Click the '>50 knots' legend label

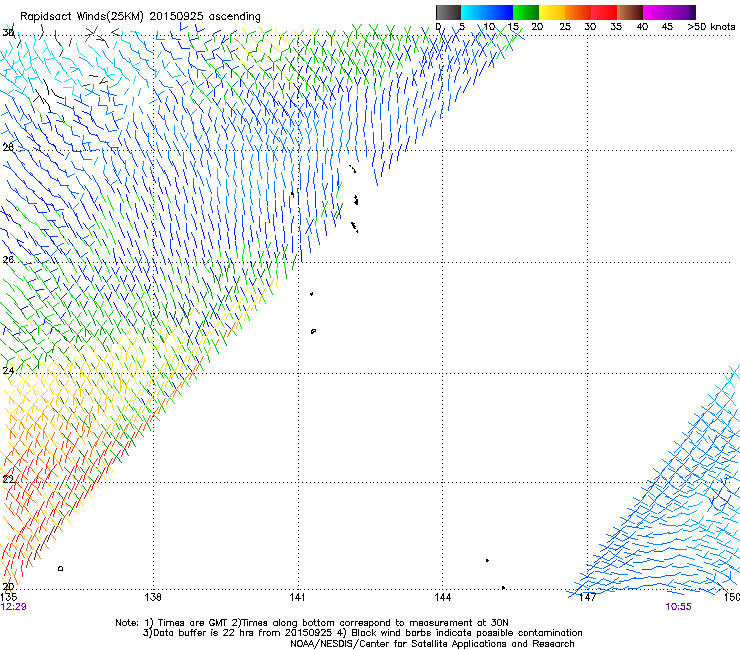711,27
